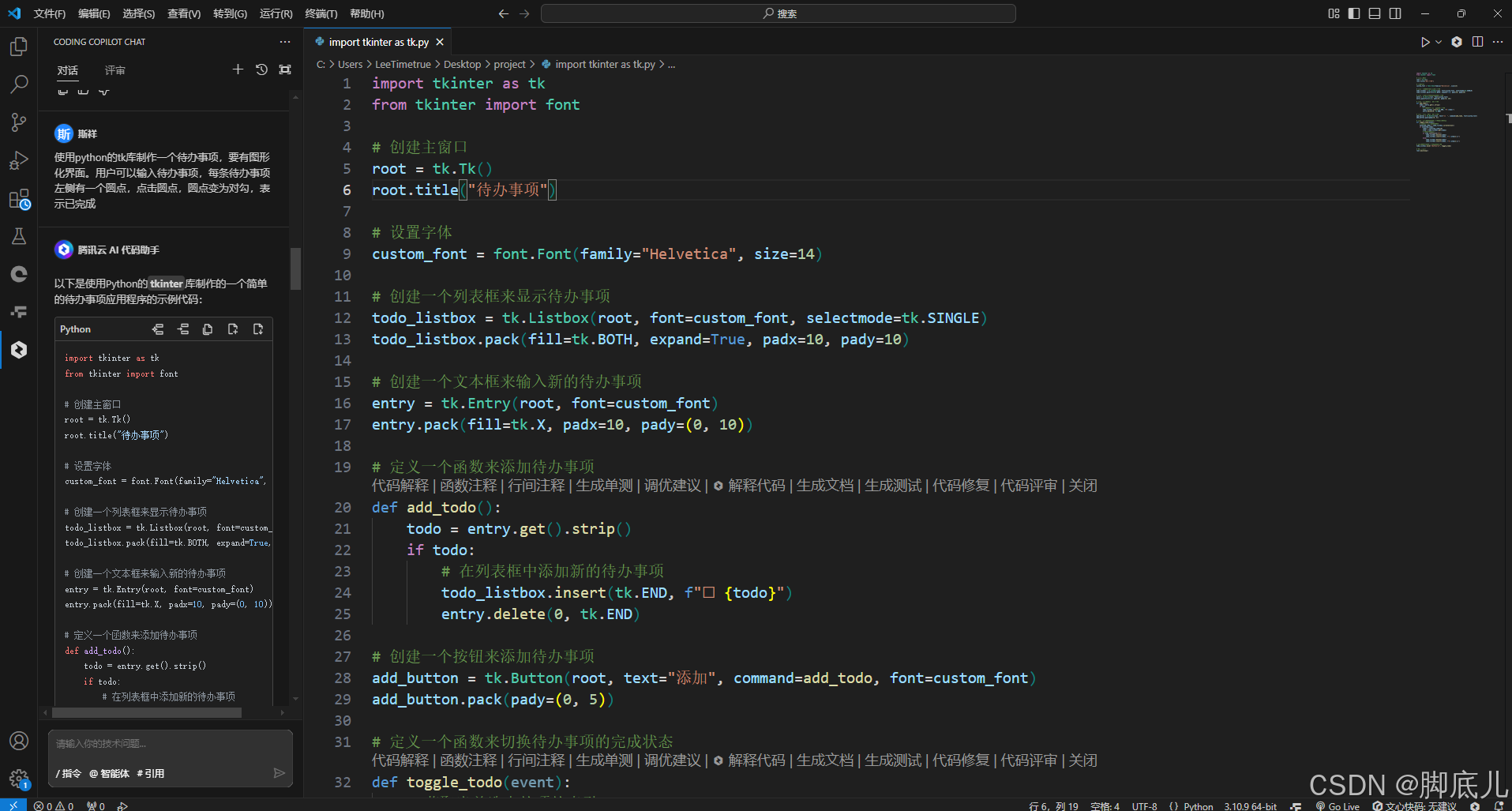1512x811 pixels.
Task: Click /指令 shortcut in chat input
Action: pyautogui.click(x=69, y=773)
